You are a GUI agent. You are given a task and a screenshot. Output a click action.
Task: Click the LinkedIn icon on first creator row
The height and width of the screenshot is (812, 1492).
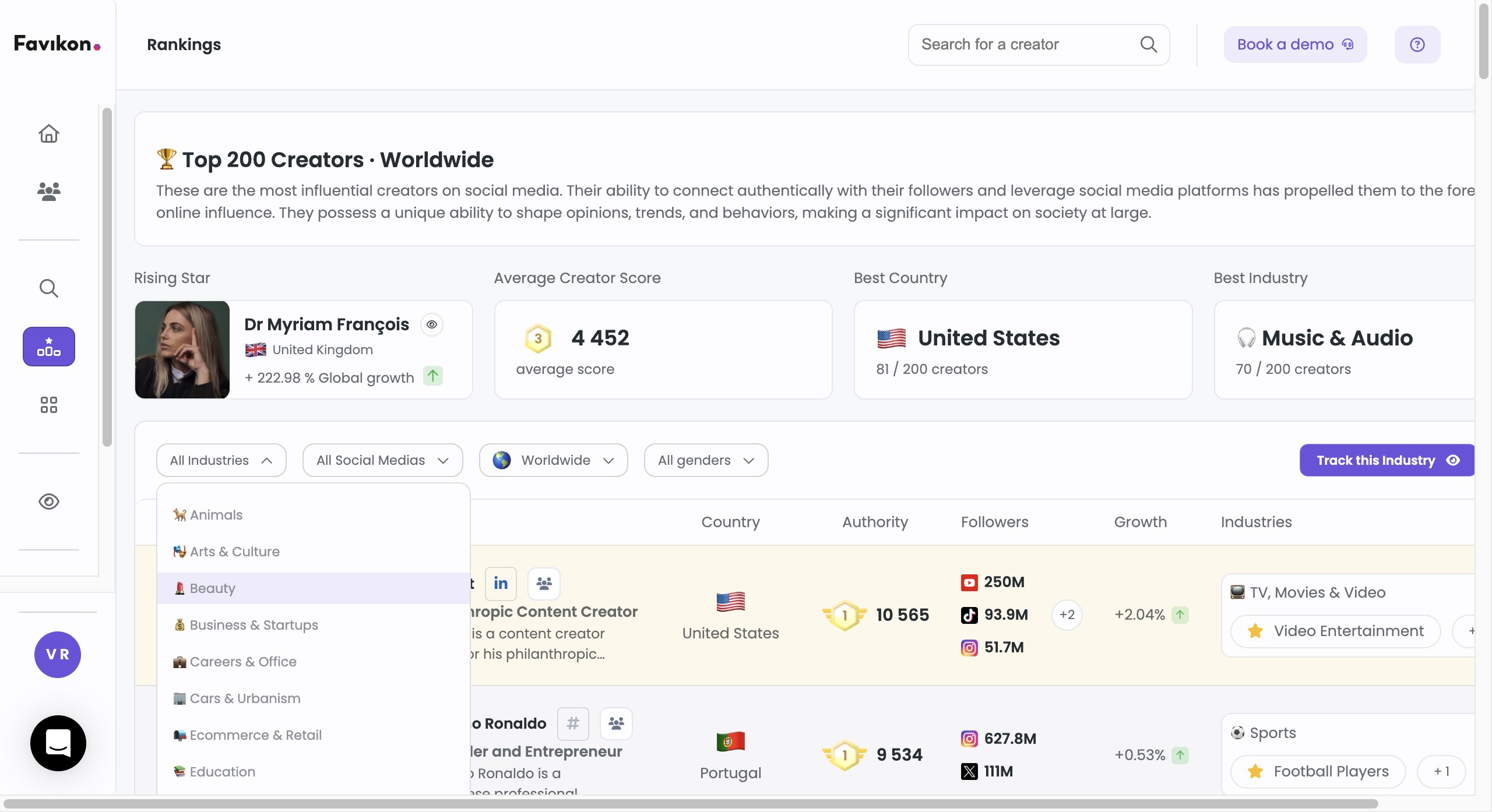pyautogui.click(x=501, y=583)
